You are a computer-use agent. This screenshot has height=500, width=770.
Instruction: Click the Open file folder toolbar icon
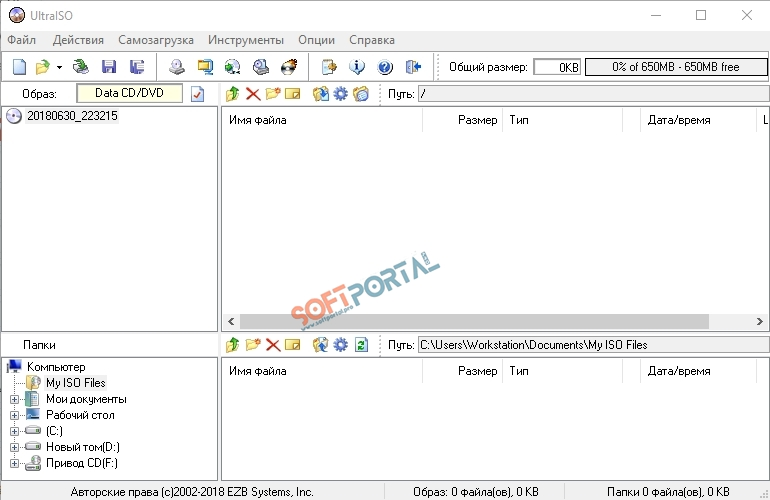pos(43,67)
